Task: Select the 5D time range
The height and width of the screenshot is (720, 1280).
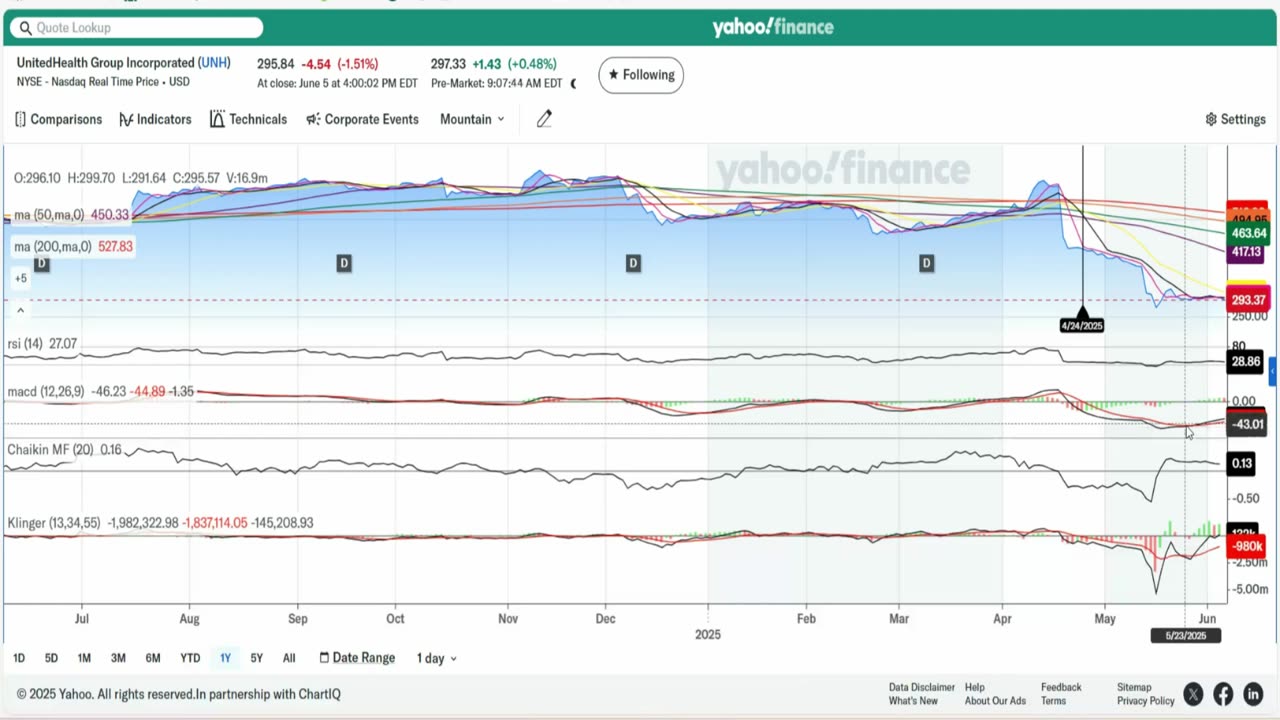Action: click(x=51, y=658)
